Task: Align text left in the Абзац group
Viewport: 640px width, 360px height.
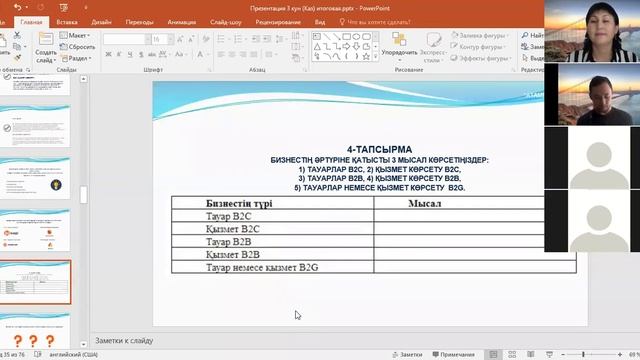Action: (x=221, y=54)
